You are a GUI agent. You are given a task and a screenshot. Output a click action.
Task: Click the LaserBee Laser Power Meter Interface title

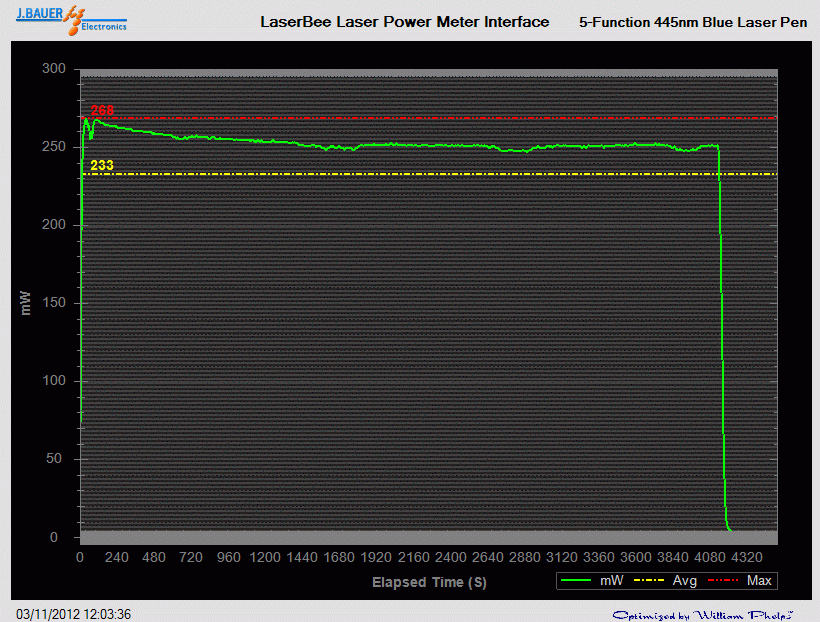click(x=405, y=22)
